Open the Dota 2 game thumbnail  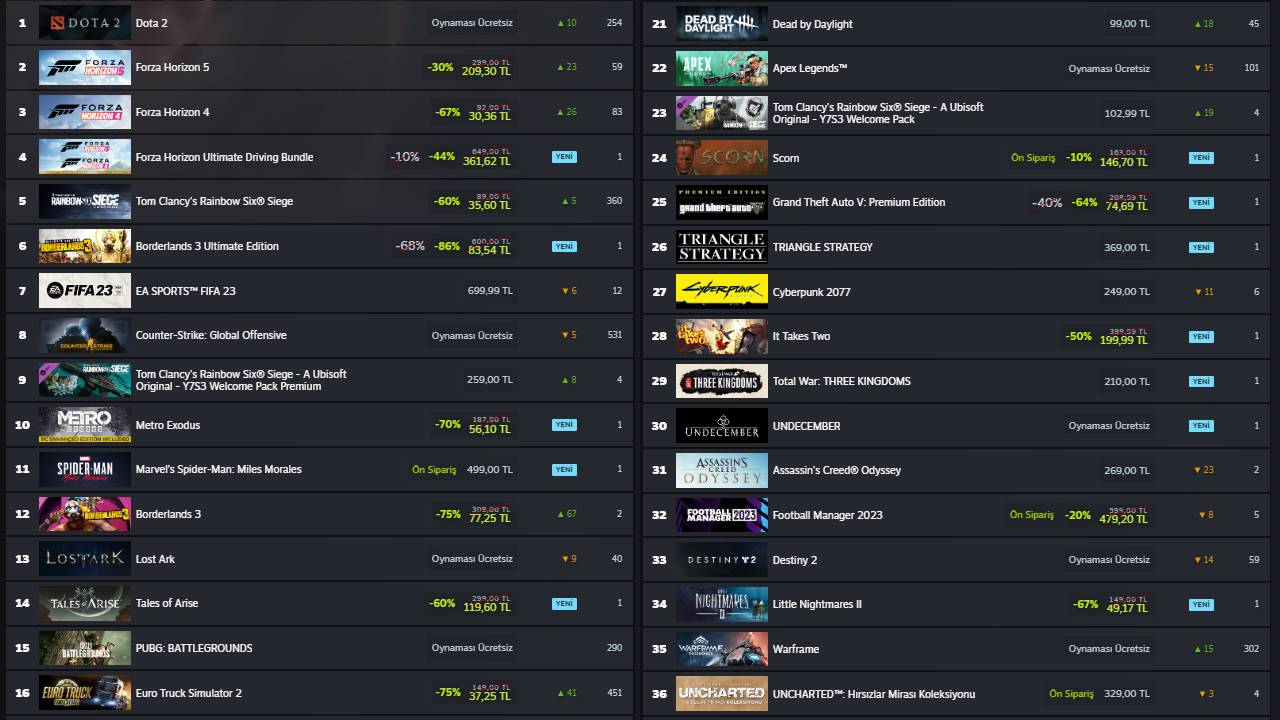[x=85, y=23]
